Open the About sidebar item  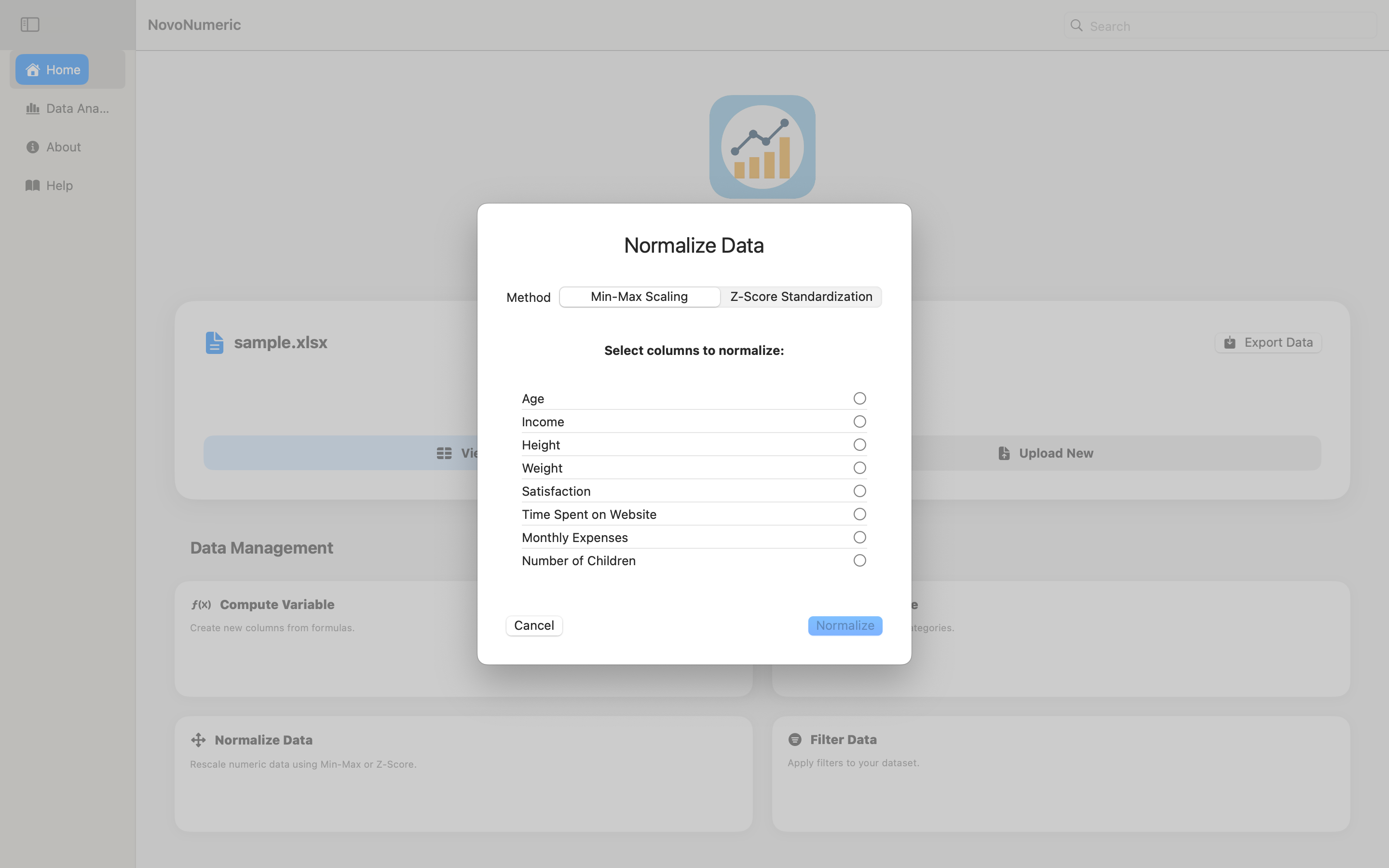[x=54, y=147]
